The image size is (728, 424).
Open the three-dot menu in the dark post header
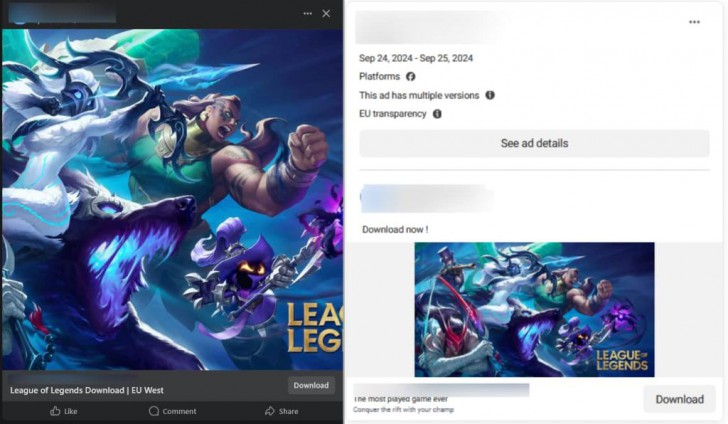coord(307,13)
